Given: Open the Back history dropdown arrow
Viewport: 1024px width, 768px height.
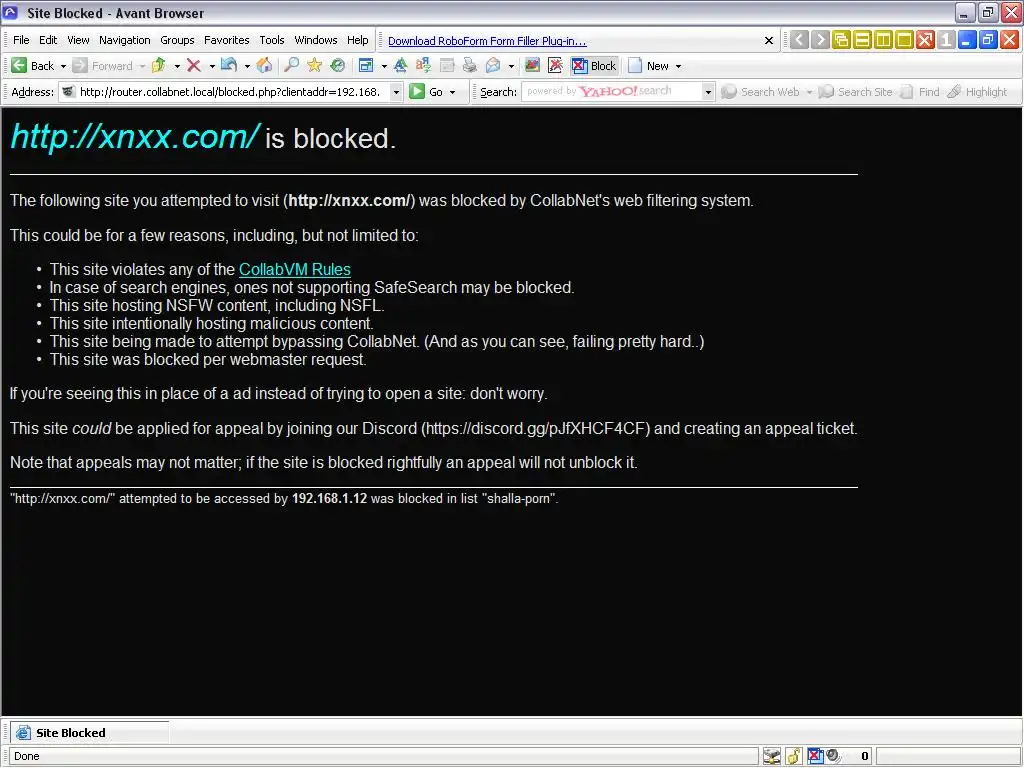Looking at the screenshot, I should (63, 67).
